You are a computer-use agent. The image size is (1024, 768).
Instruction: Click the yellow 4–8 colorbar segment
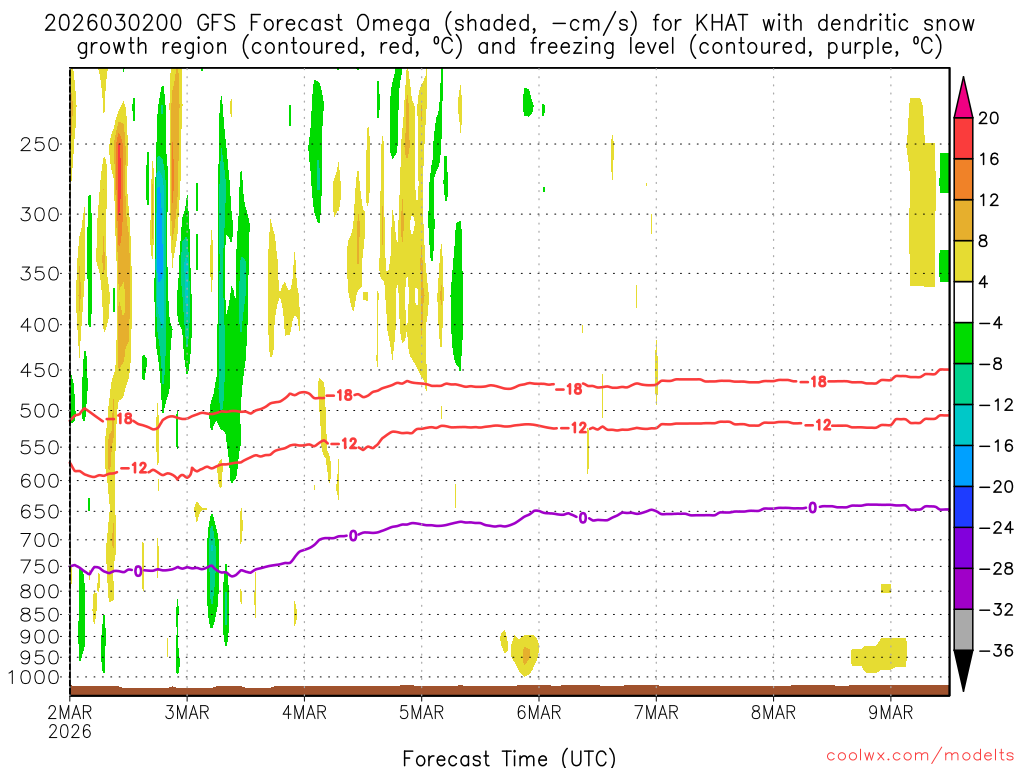tap(963, 261)
